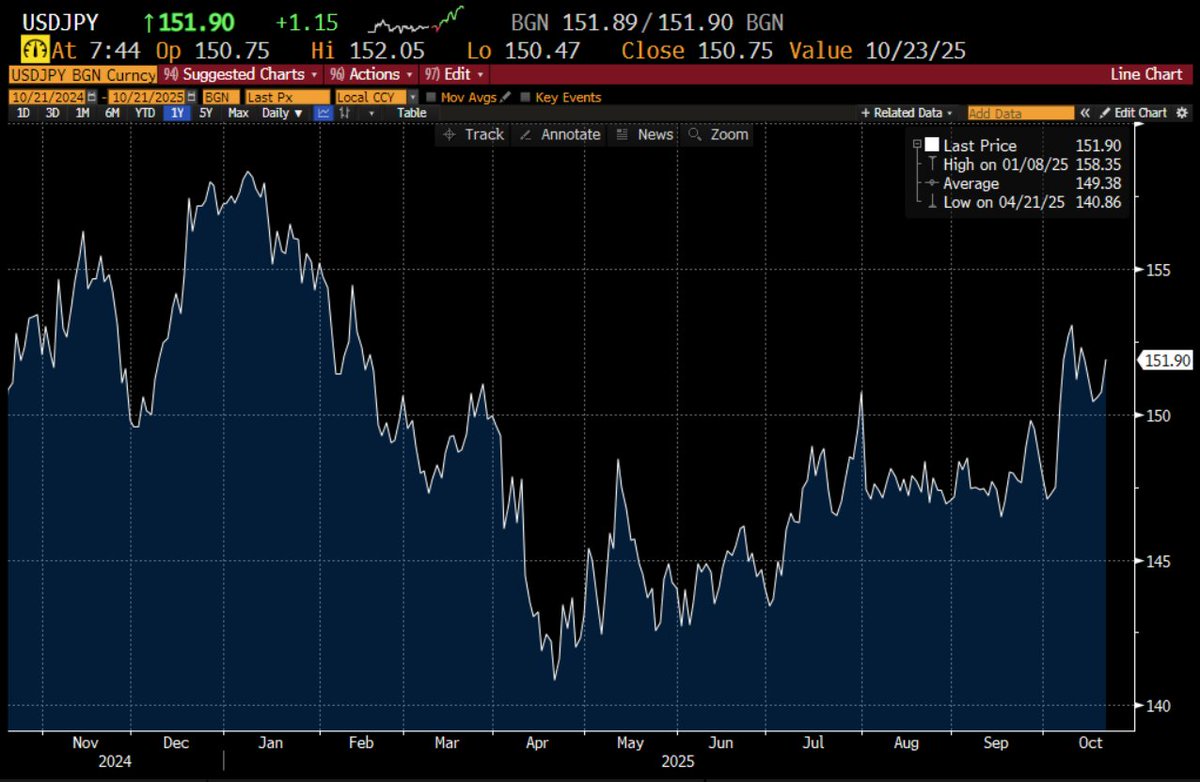Click the Add Data input field

point(1020,113)
